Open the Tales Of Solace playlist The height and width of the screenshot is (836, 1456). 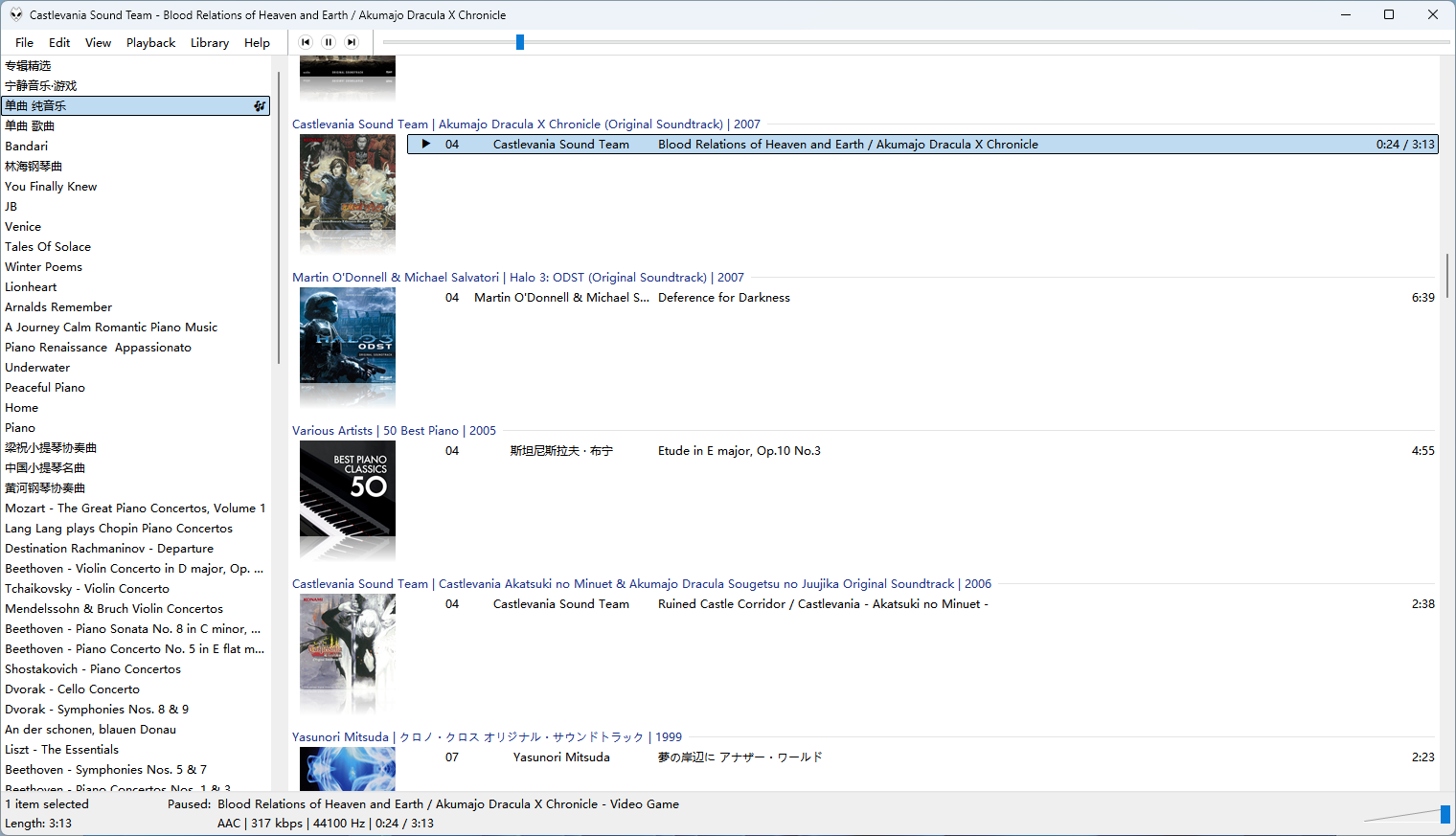pos(135,247)
